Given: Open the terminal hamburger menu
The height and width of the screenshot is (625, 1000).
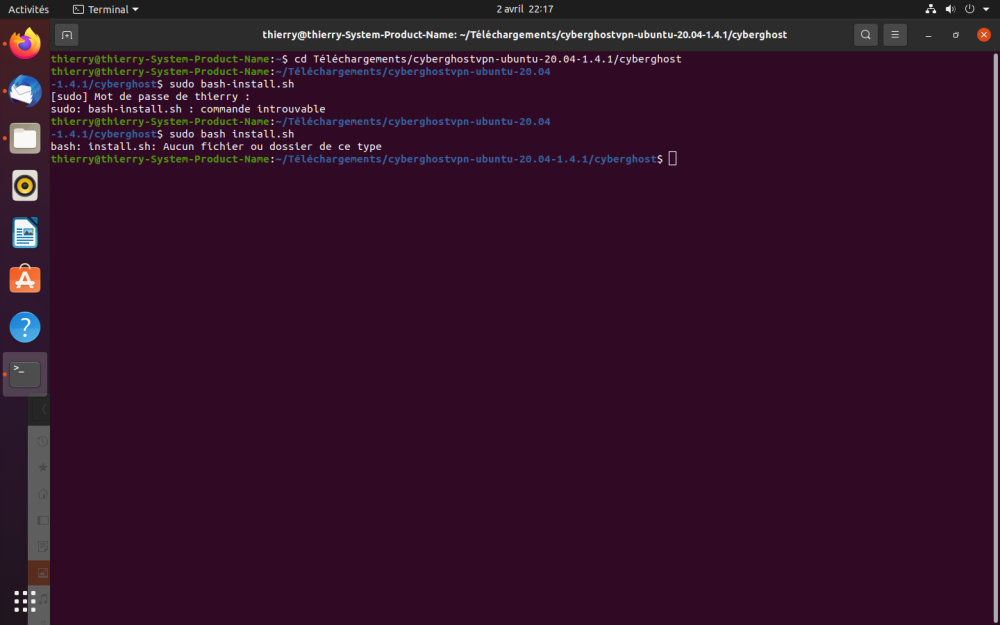Looking at the screenshot, I should click(895, 34).
